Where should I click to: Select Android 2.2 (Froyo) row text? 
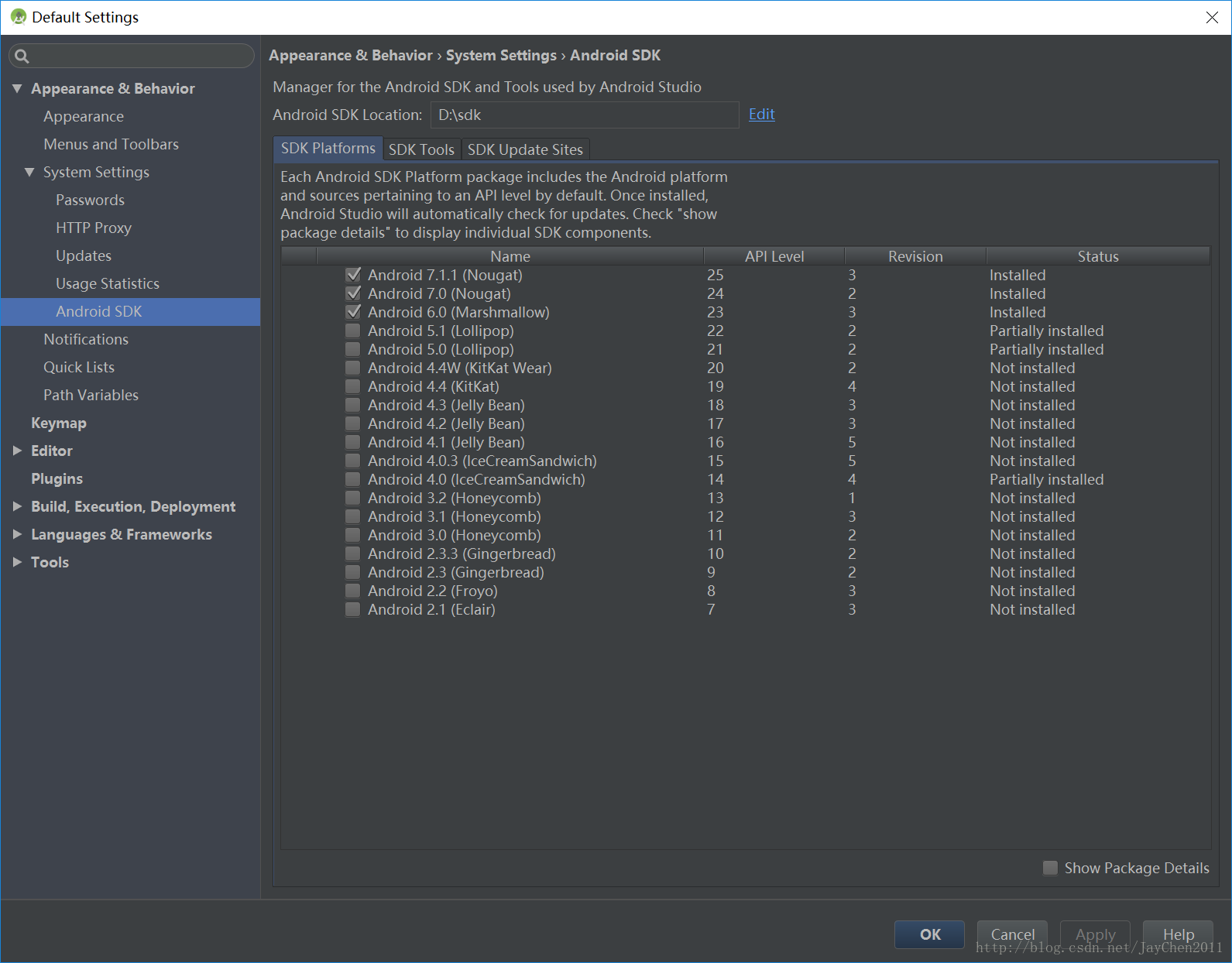[433, 591]
